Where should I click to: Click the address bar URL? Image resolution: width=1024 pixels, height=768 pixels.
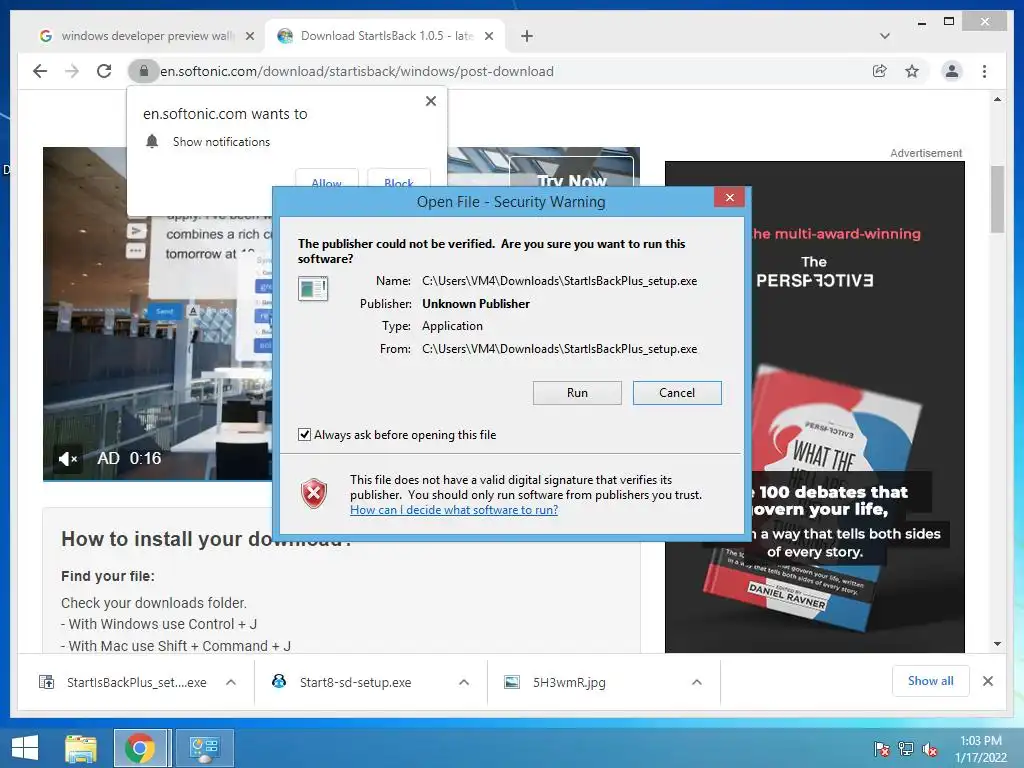coord(357,71)
